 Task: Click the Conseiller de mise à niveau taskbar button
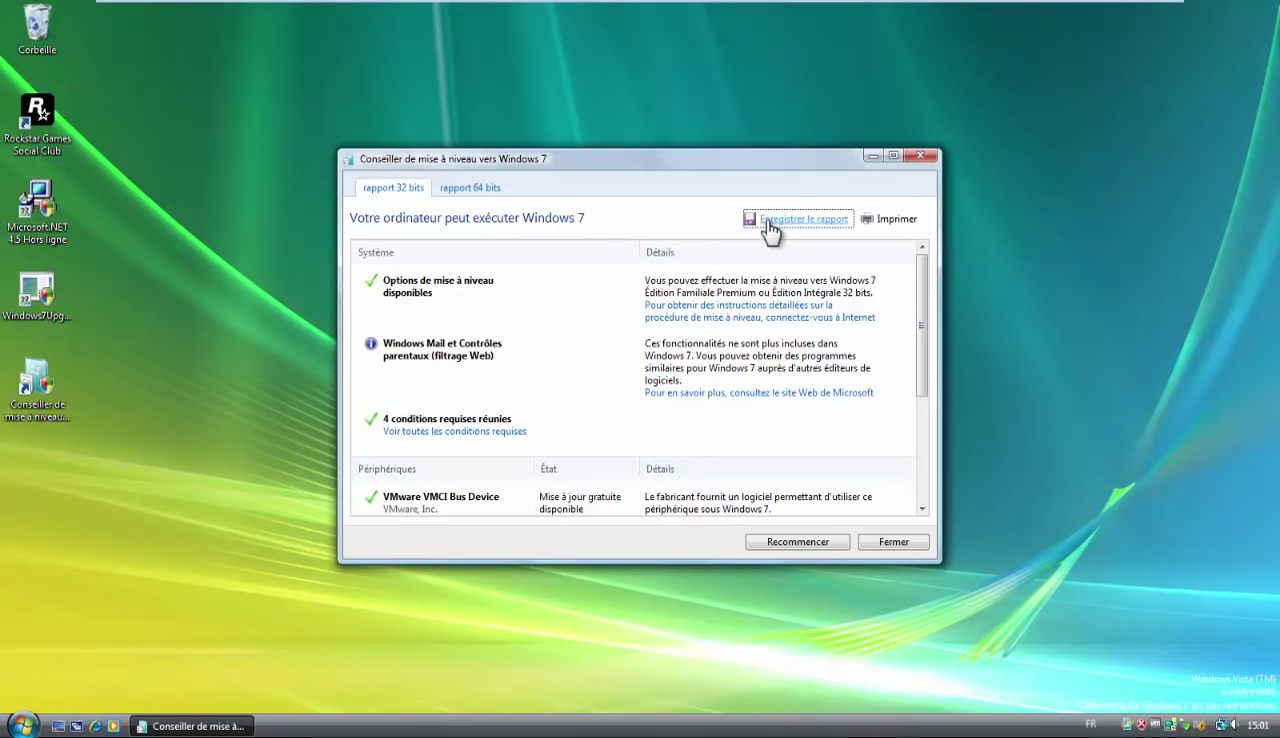(x=190, y=726)
